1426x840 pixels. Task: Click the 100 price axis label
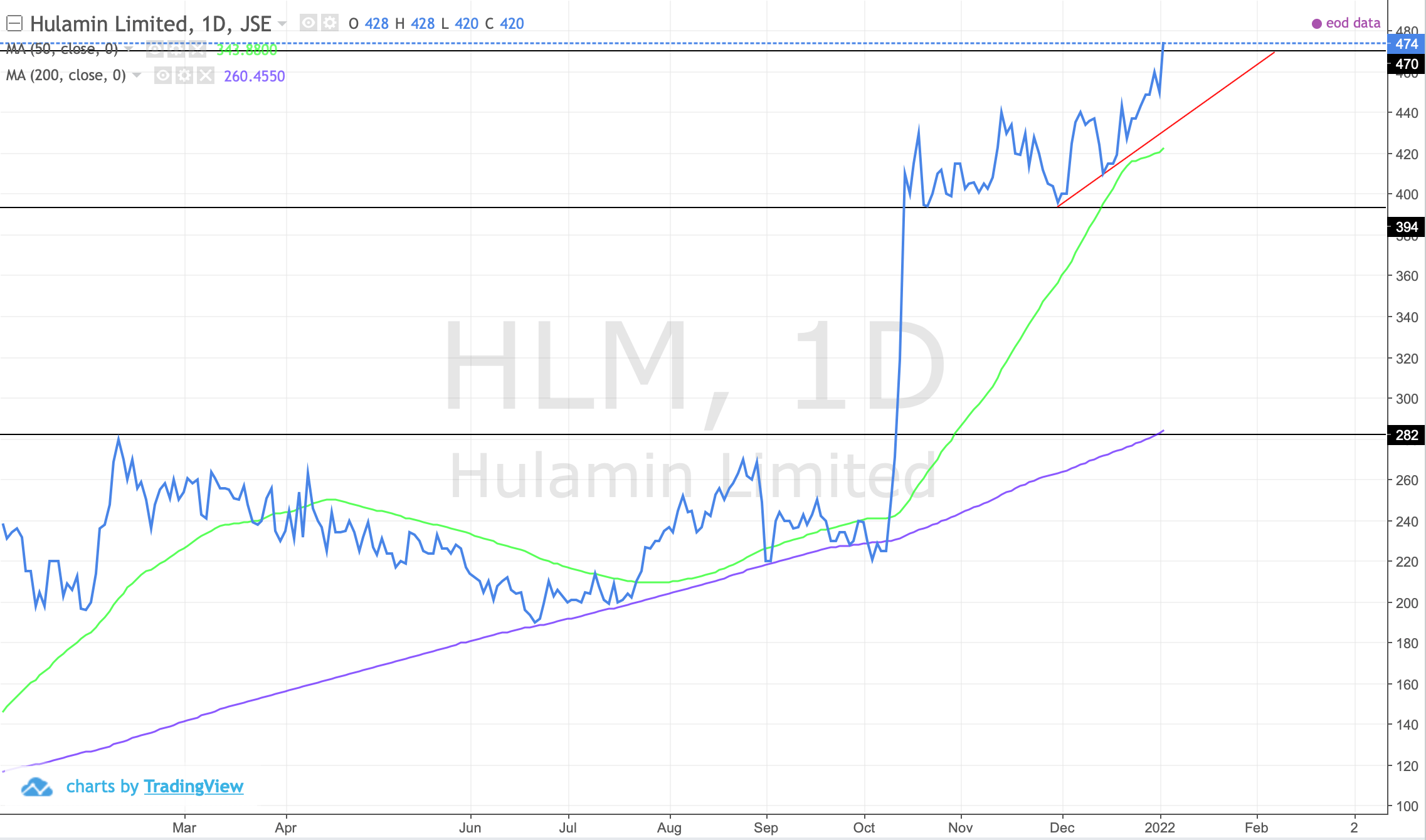click(x=1407, y=806)
